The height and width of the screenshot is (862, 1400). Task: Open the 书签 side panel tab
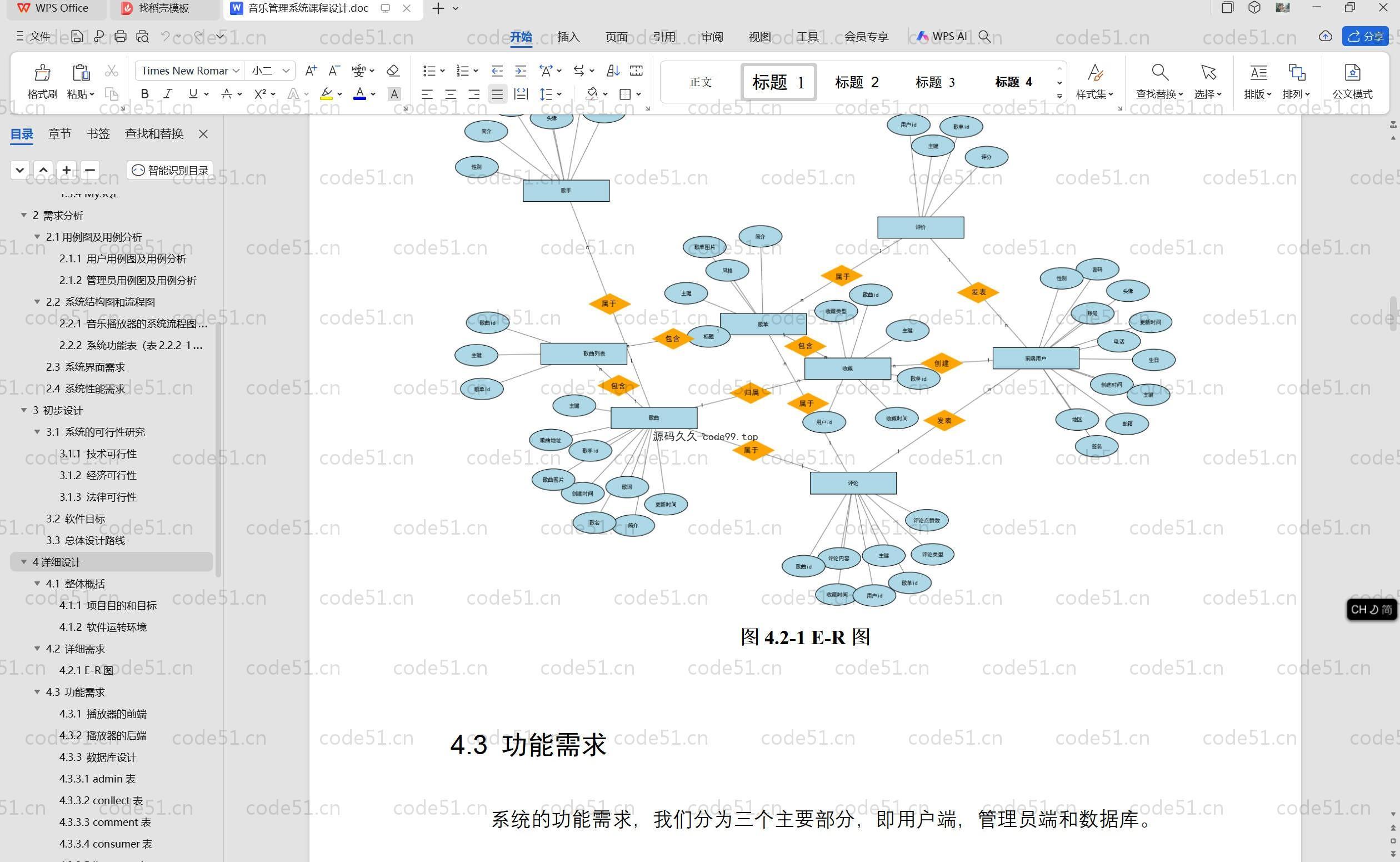click(x=98, y=133)
